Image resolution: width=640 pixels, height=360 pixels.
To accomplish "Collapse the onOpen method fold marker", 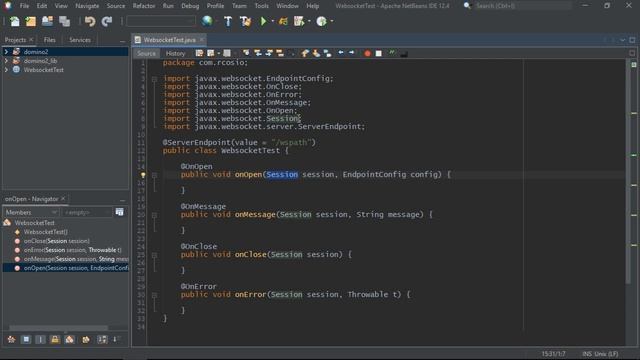I will point(154,175).
